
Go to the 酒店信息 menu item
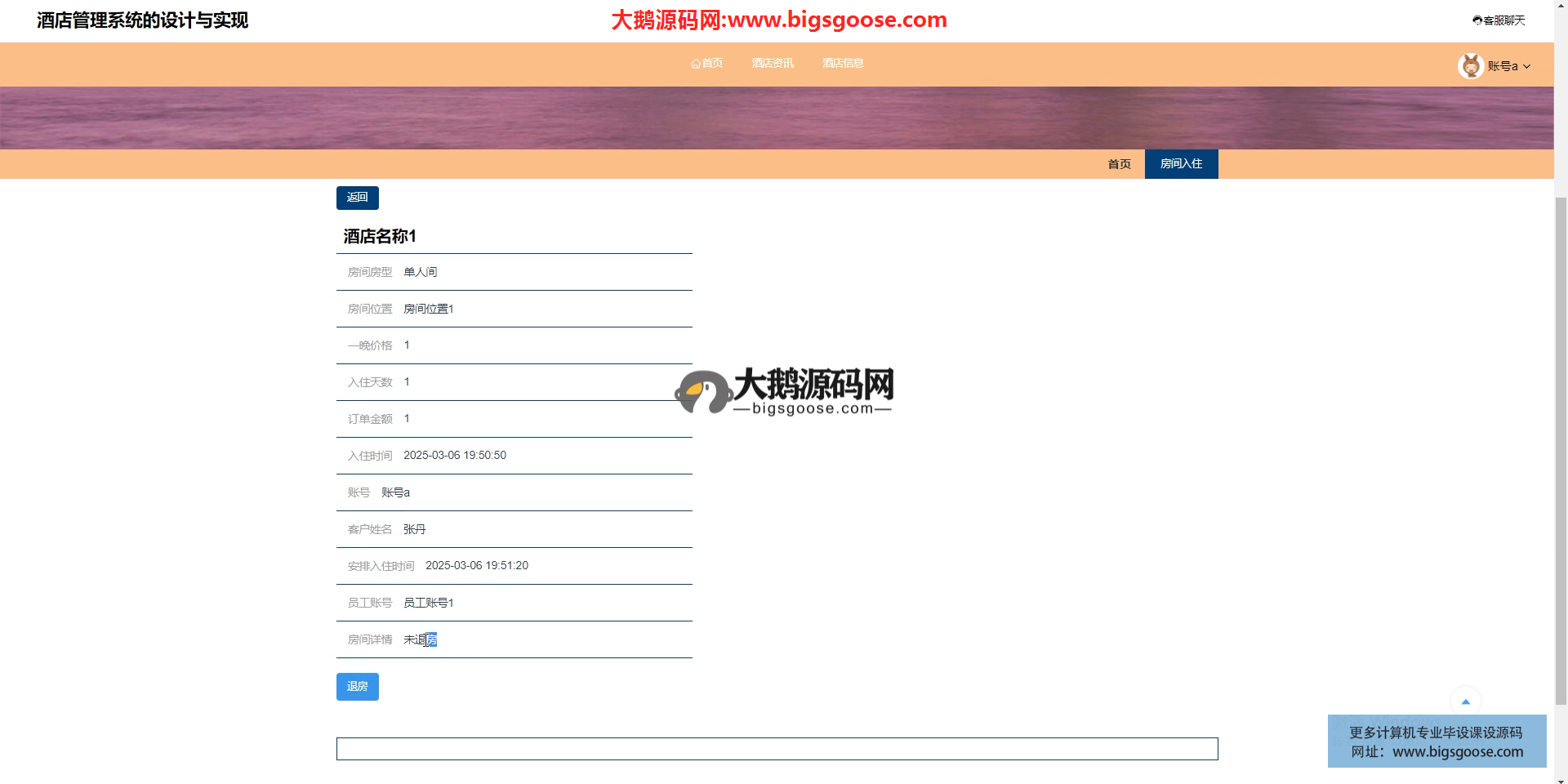click(x=843, y=64)
